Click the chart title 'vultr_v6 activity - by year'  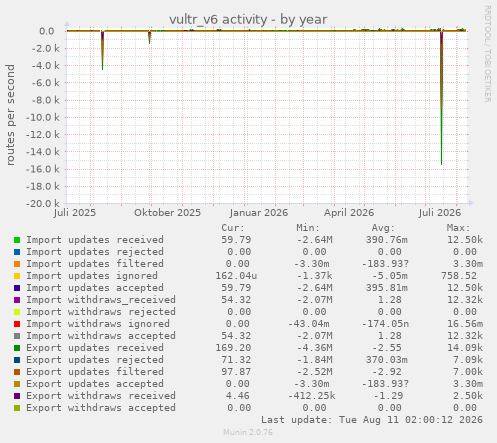click(x=248, y=19)
